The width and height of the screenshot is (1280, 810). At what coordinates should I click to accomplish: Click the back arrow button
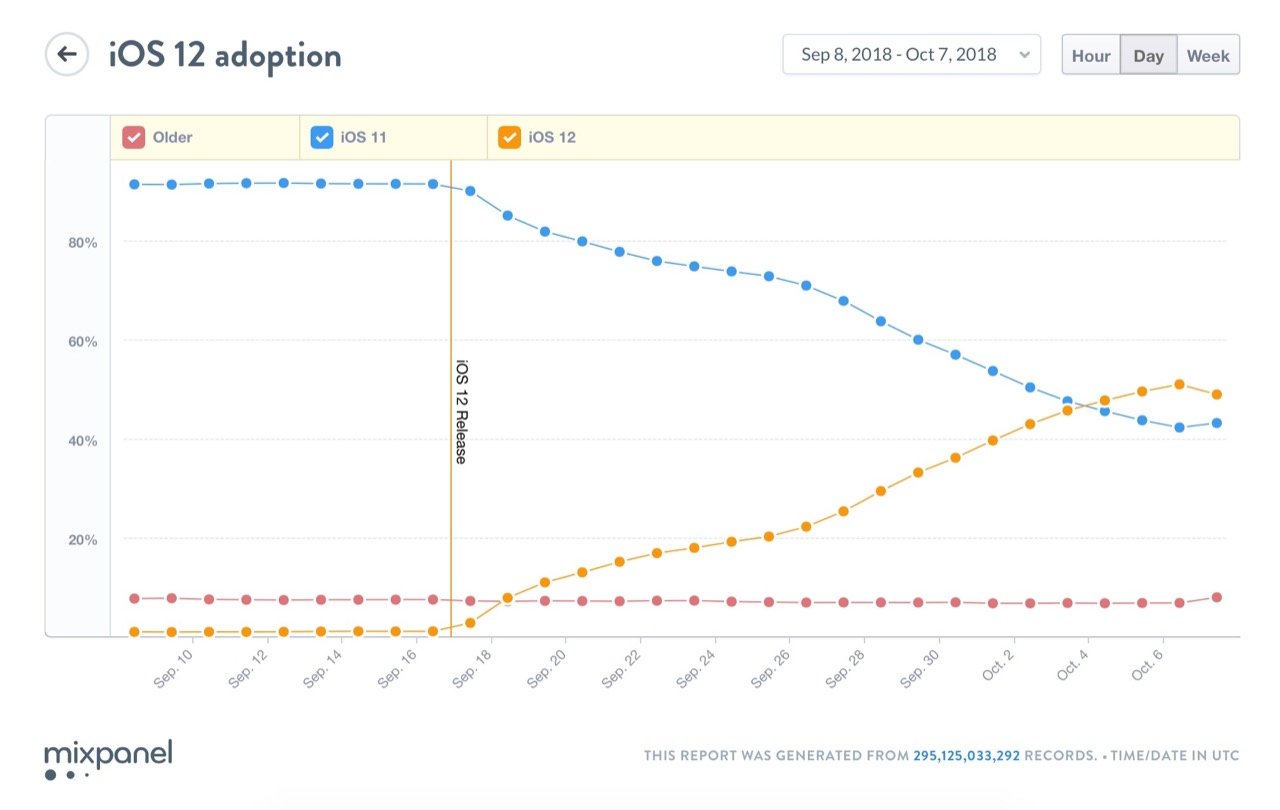(x=67, y=54)
